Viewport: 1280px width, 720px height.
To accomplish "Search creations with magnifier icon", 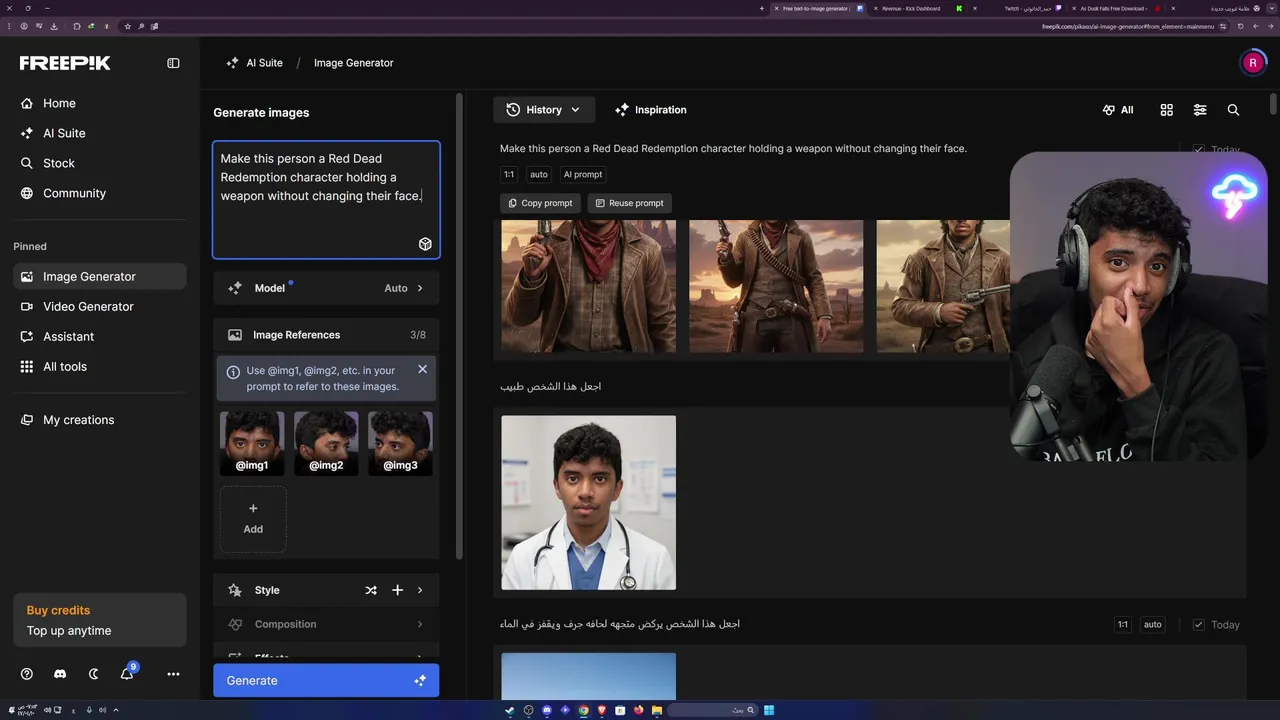I will pos(1233,110).
